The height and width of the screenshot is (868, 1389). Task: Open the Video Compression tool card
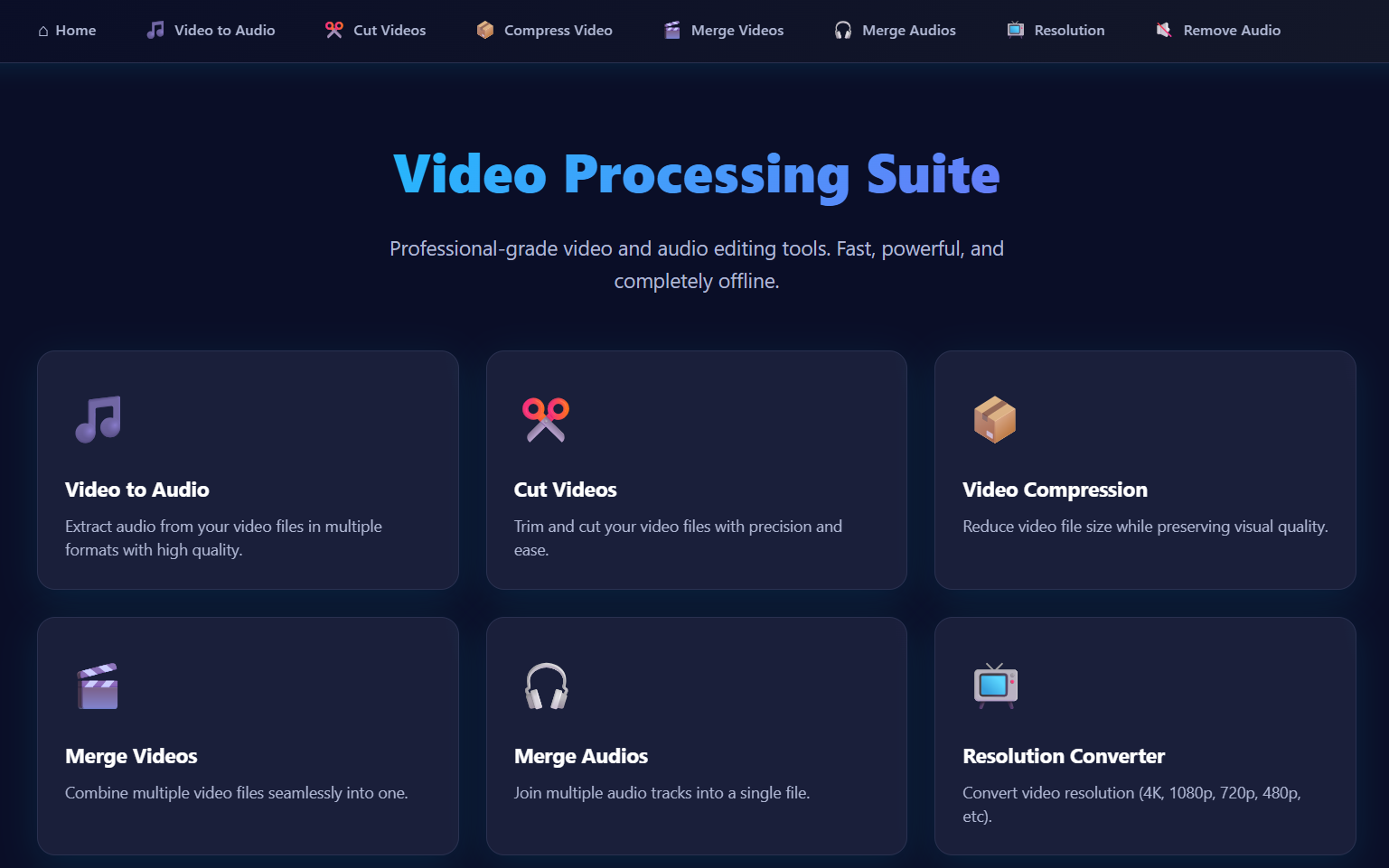pos(1145,470)
